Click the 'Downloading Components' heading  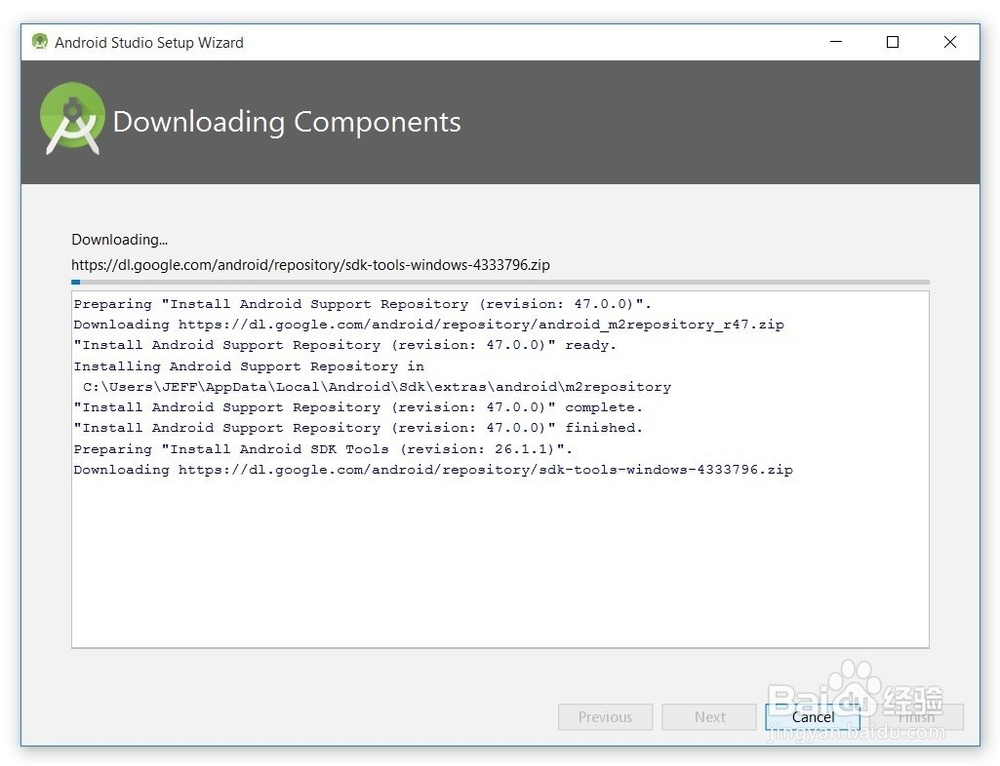[286, 122]
